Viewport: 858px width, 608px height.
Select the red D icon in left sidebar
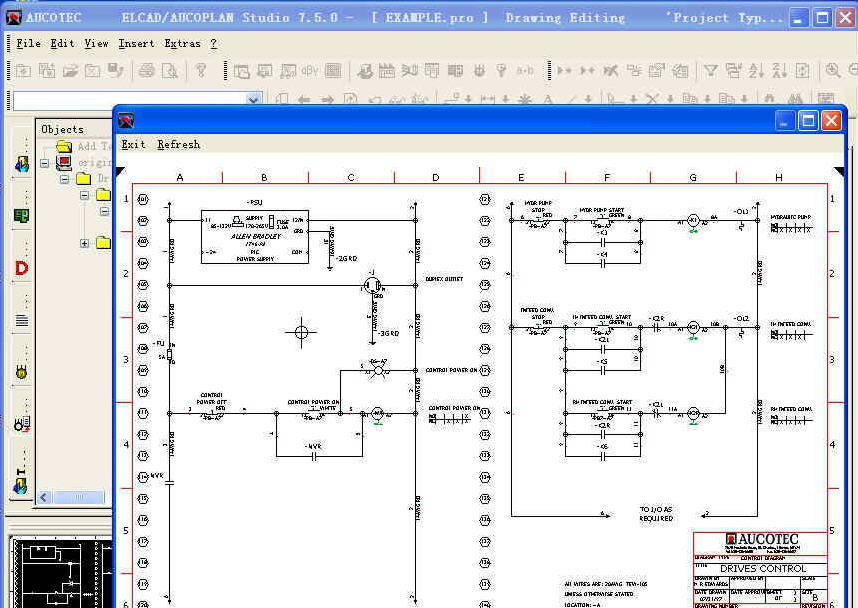(20, 269)
